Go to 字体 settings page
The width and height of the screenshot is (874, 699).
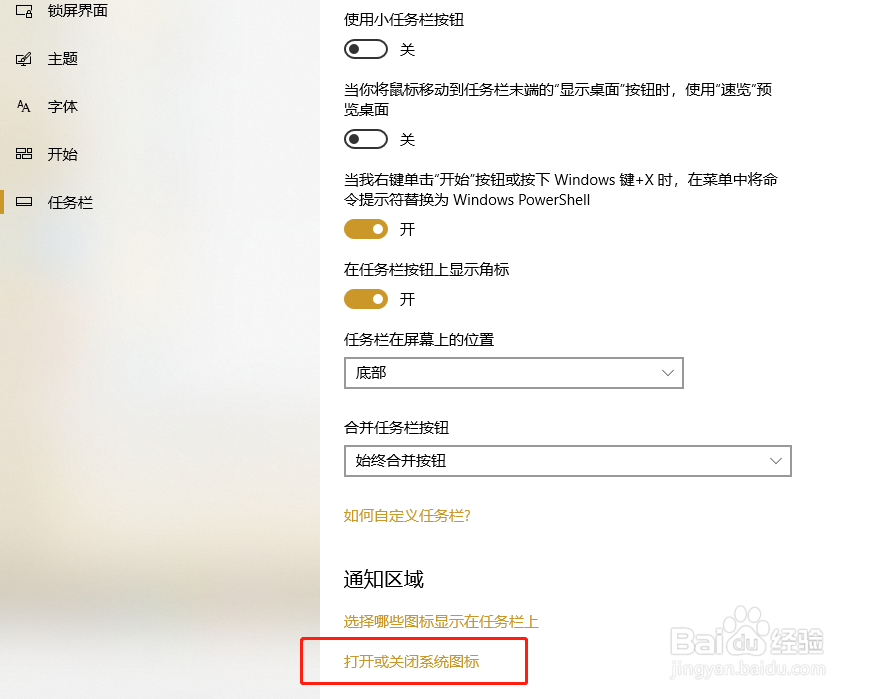click(x=62, y=106)
